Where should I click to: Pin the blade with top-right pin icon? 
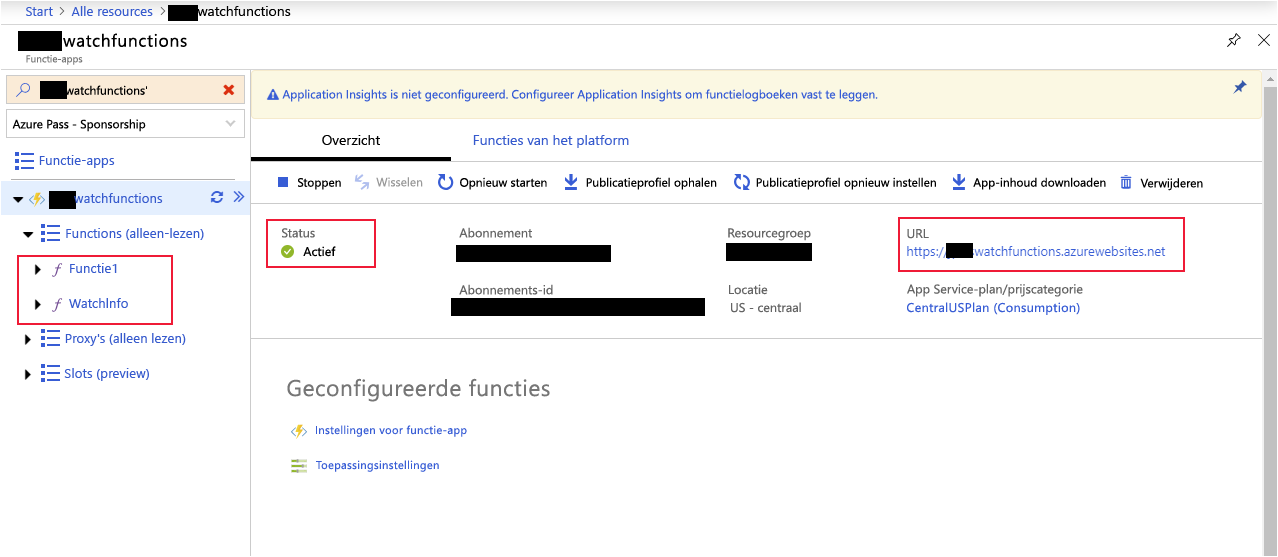click(1234, 40)
